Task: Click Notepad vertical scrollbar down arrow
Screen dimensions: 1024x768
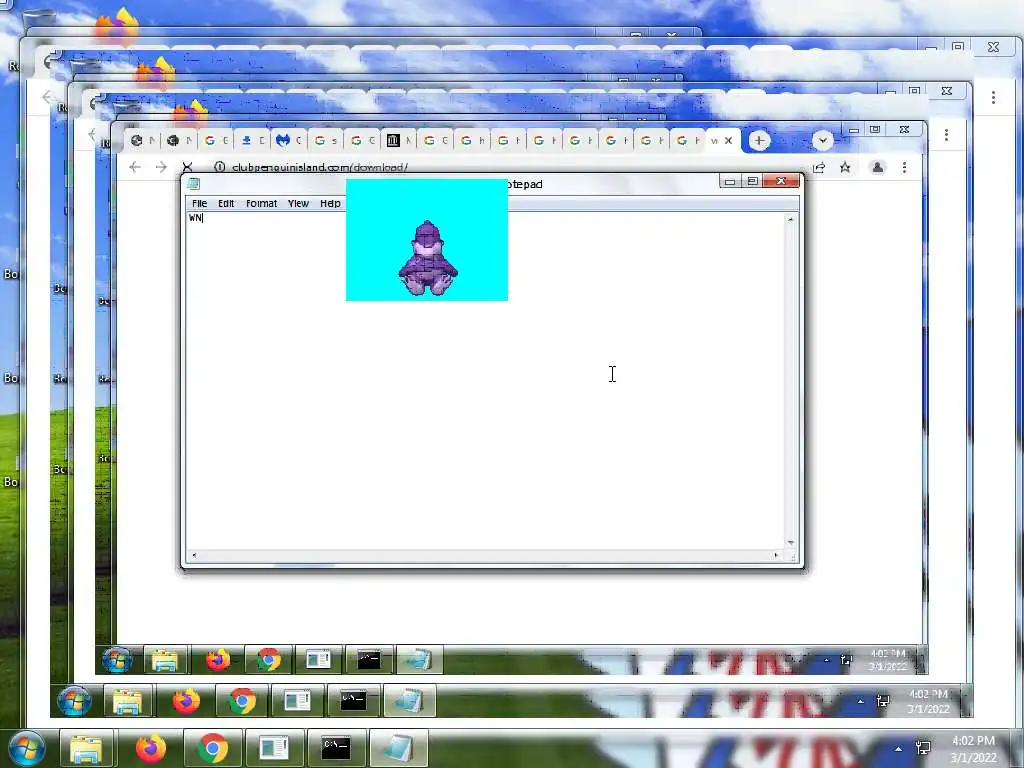Action: [x=790, y=543]
